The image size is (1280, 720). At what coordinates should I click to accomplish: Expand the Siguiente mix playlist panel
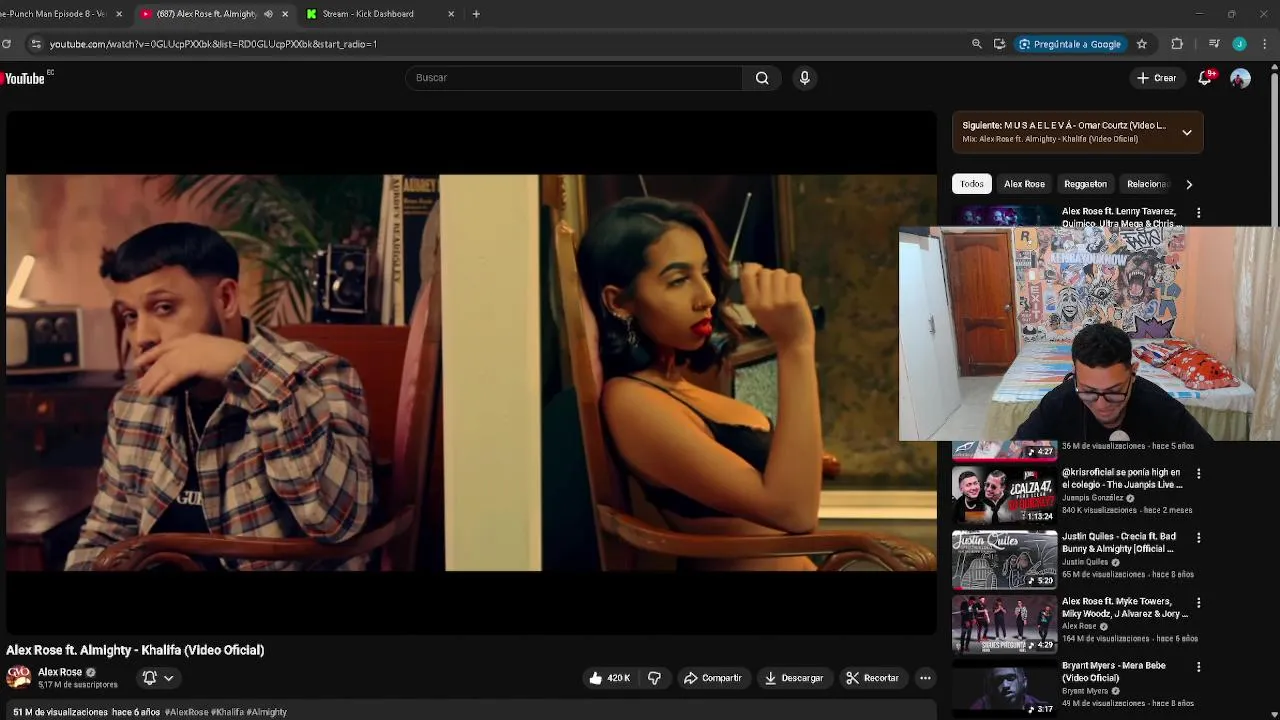click(1187, 132)
